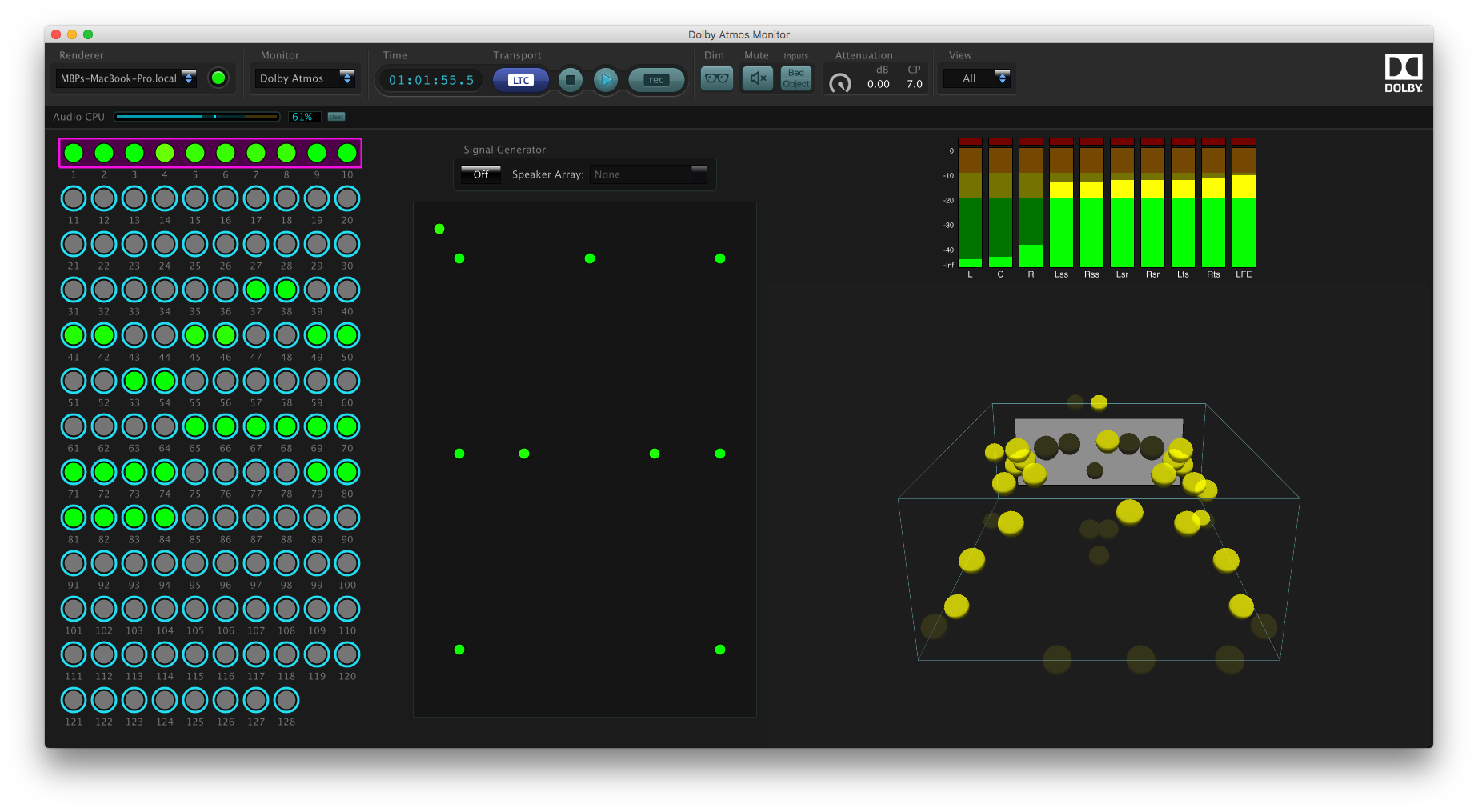Screen dimensions: 1478x812
Task: Stop the transport playback
Action: [571, 79]
